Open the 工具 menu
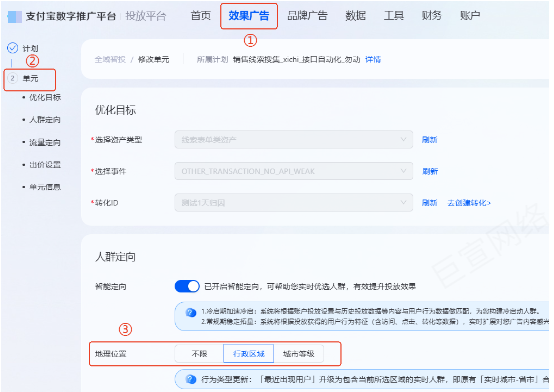 (x=394, y=16)
